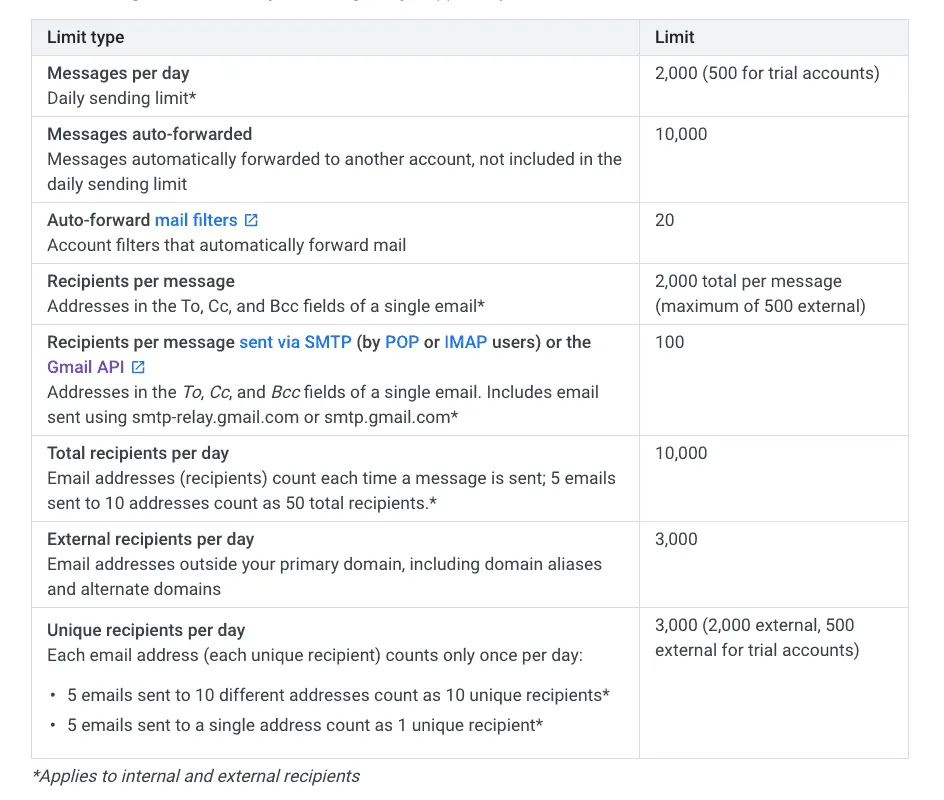This screenshot has width=944, height=800.
Task: Click the Messages auto-forwarded heading
Action: [149, 134]
